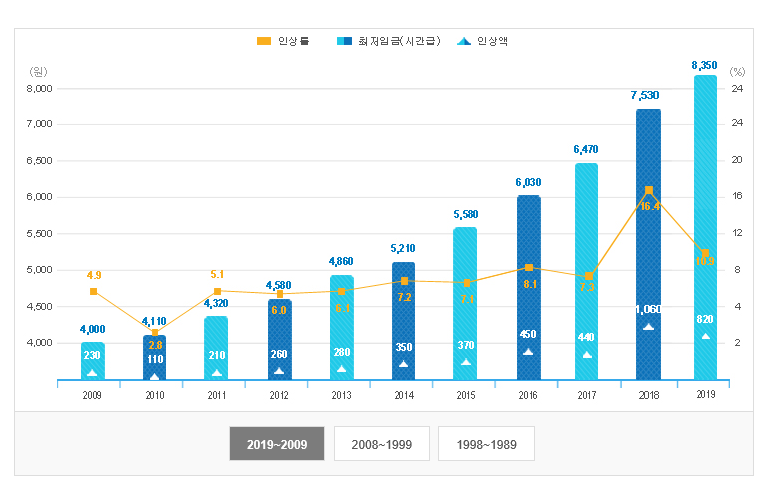Image resolution: width=769 pixels, height=485 pixels.
Task: Click the orange 인상률 legend square icon
Action: 263,41
